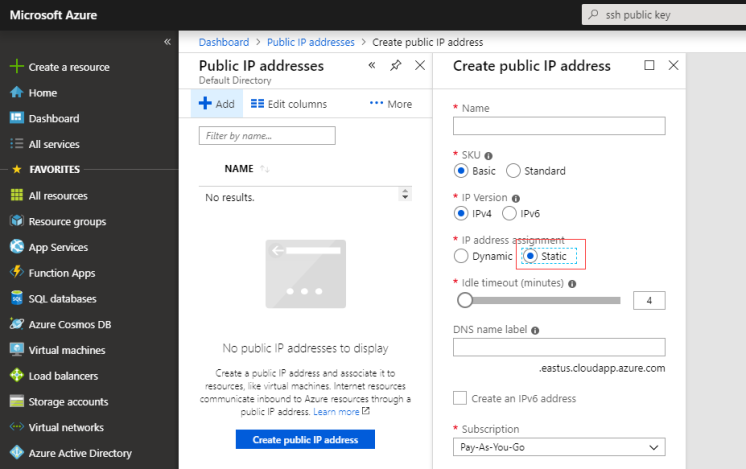Click the ssh public key search box

pyautogui.click(x=664, y=15)
